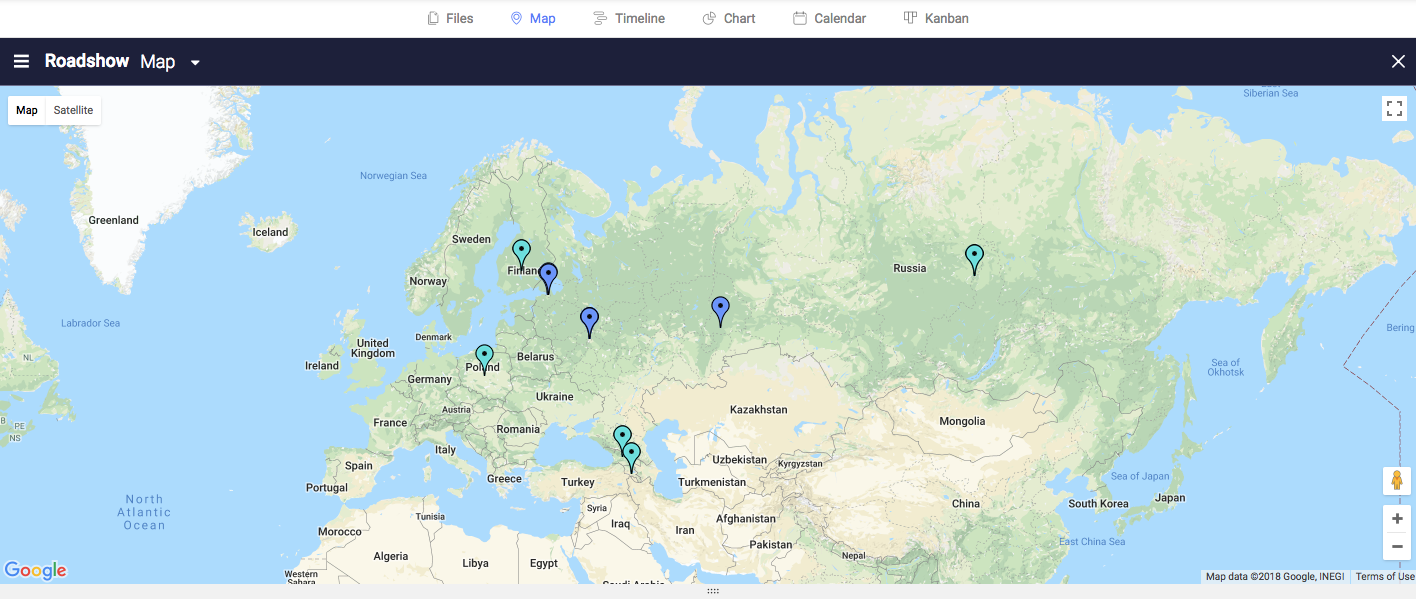Click the blue pin north of Kazakhstan
Image resolution: width=1416 pixels, height=603 pixels.
point(720,311)
